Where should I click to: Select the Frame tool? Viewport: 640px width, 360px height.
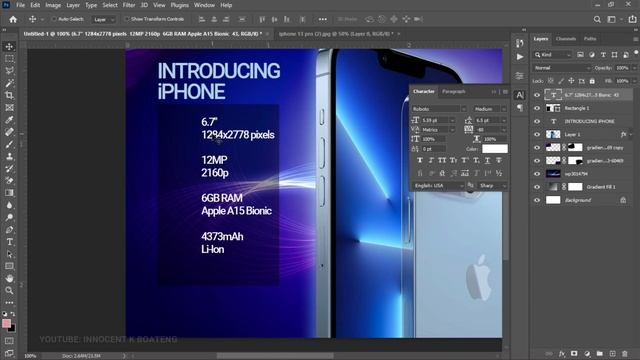[x=9, y=108]
